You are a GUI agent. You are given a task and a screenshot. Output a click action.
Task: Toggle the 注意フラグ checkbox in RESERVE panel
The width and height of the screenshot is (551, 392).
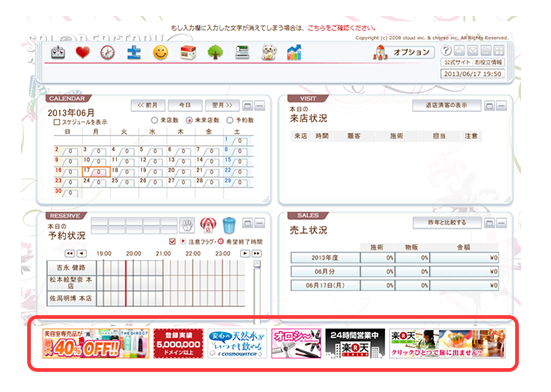point(172,242)
